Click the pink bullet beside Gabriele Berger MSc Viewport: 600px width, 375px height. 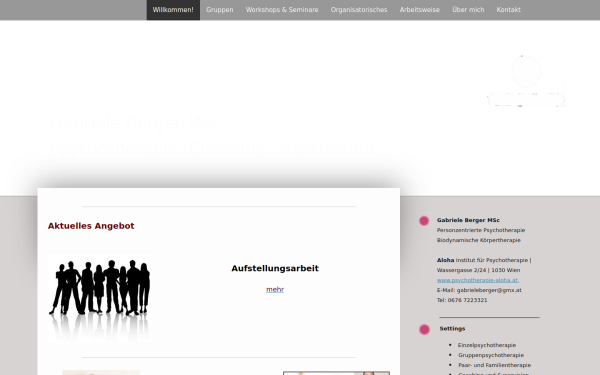pyautogui.click(x=424, y=221)
